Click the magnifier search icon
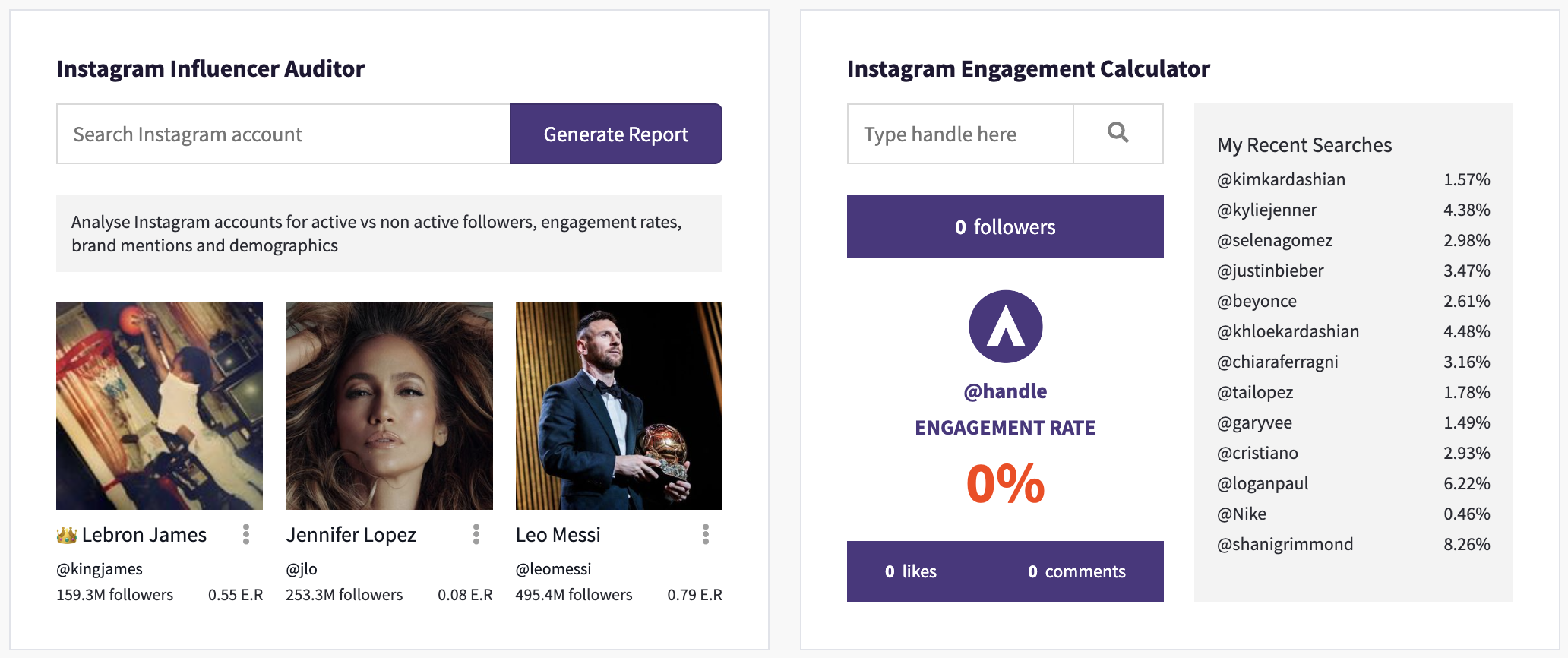The width and height of the screenshot is (1568, 658). tap(1118, 133)
